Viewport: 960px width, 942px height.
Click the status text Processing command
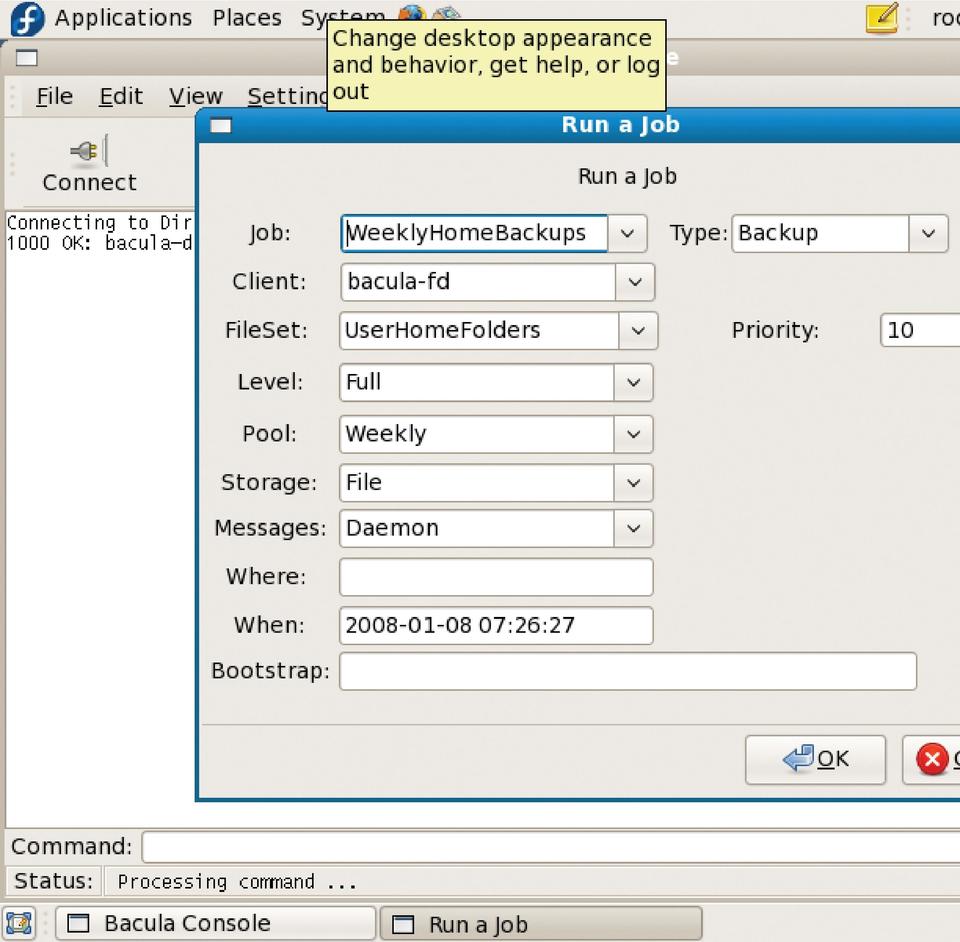[237, 882]
